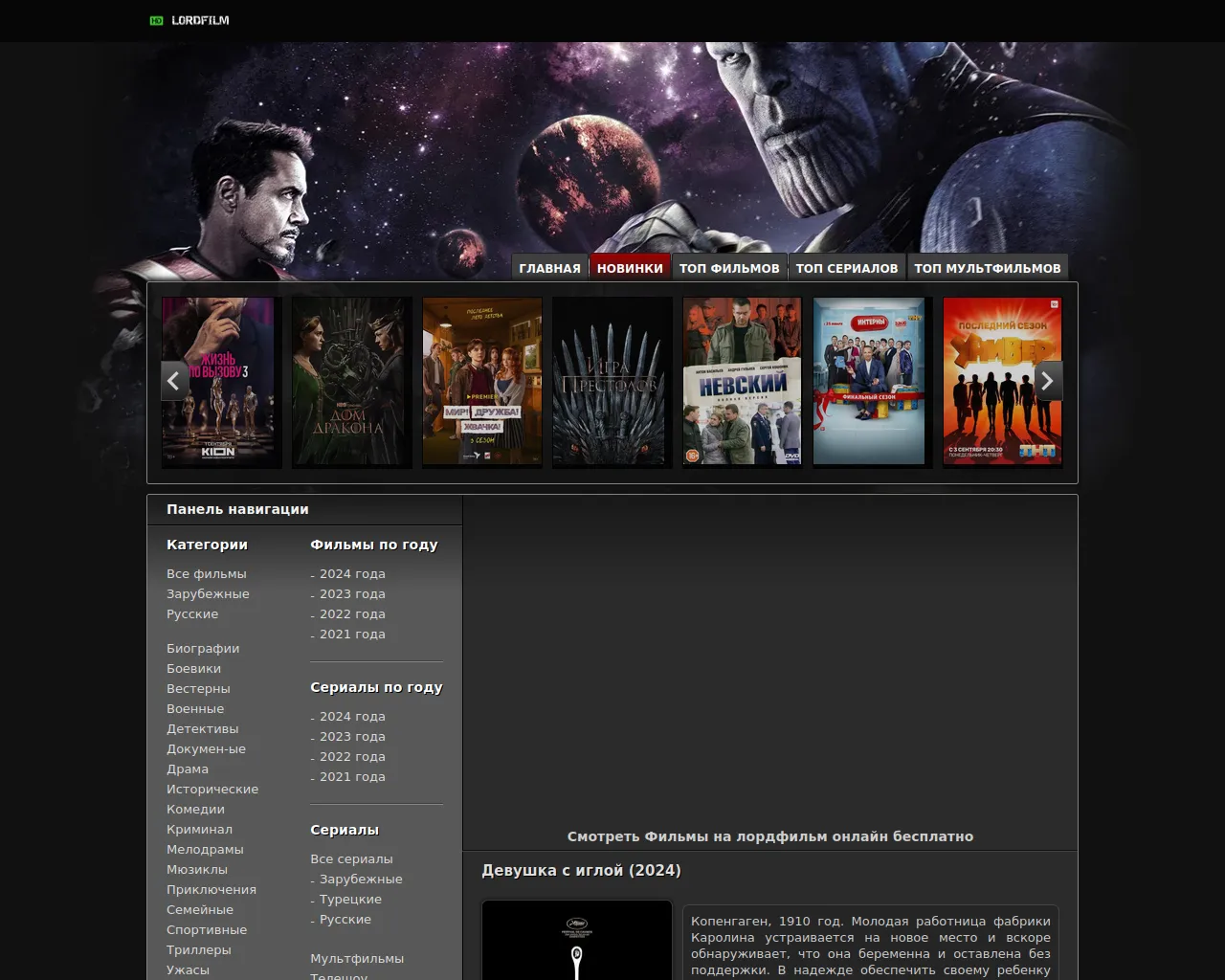Click the LordFilm HD logo
The image size is (1225, 980).
click(189, 20)
